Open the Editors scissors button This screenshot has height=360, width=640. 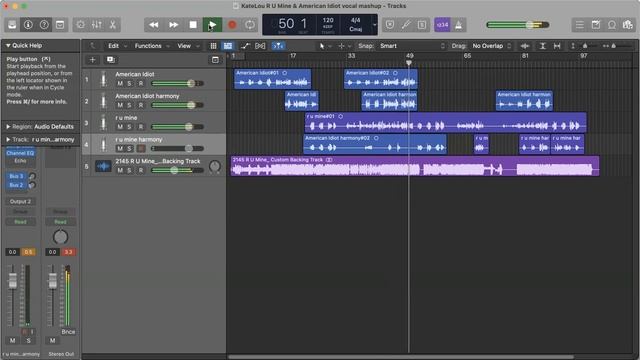(x=113, y=25)
